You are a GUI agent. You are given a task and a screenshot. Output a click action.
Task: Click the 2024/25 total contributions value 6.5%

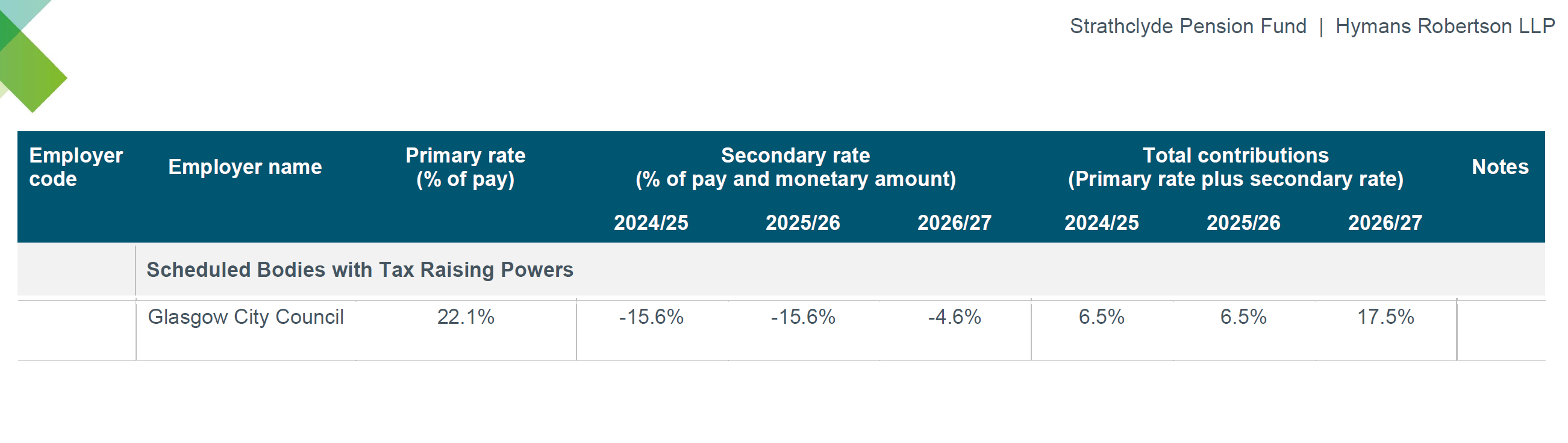tap(1101, 317)
